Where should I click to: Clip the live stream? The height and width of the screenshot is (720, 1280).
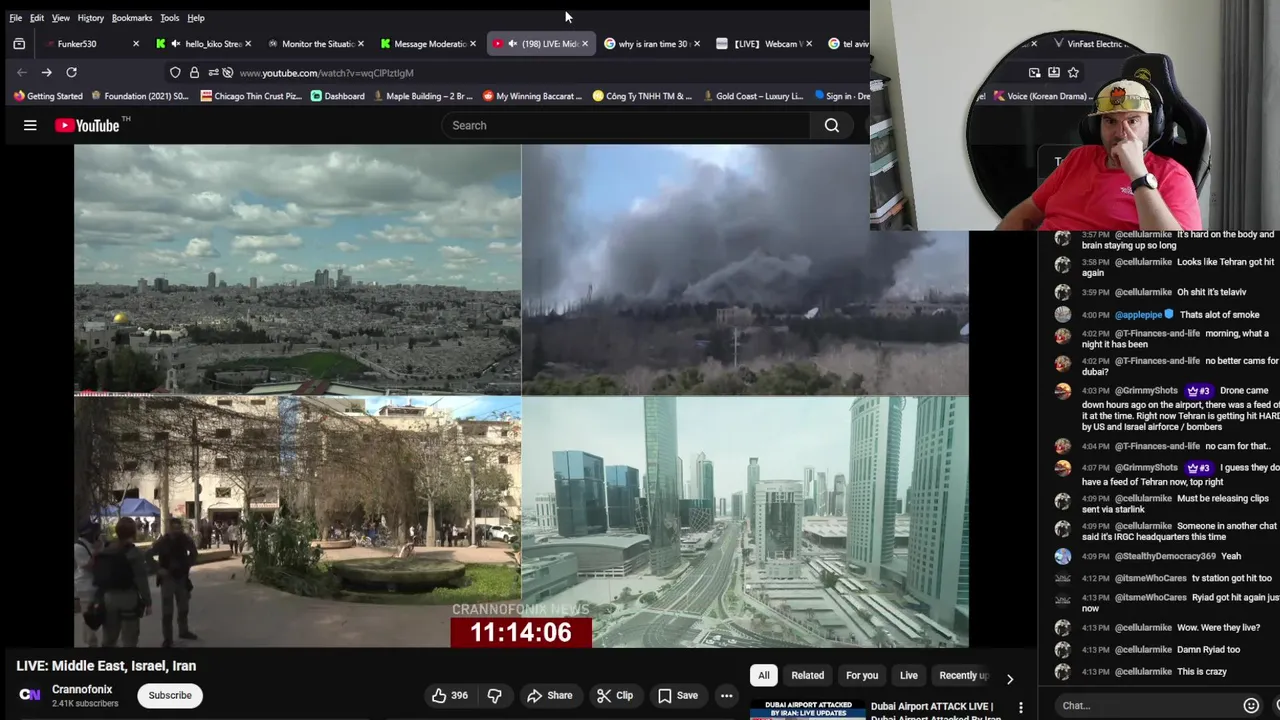tap(615, 695)
